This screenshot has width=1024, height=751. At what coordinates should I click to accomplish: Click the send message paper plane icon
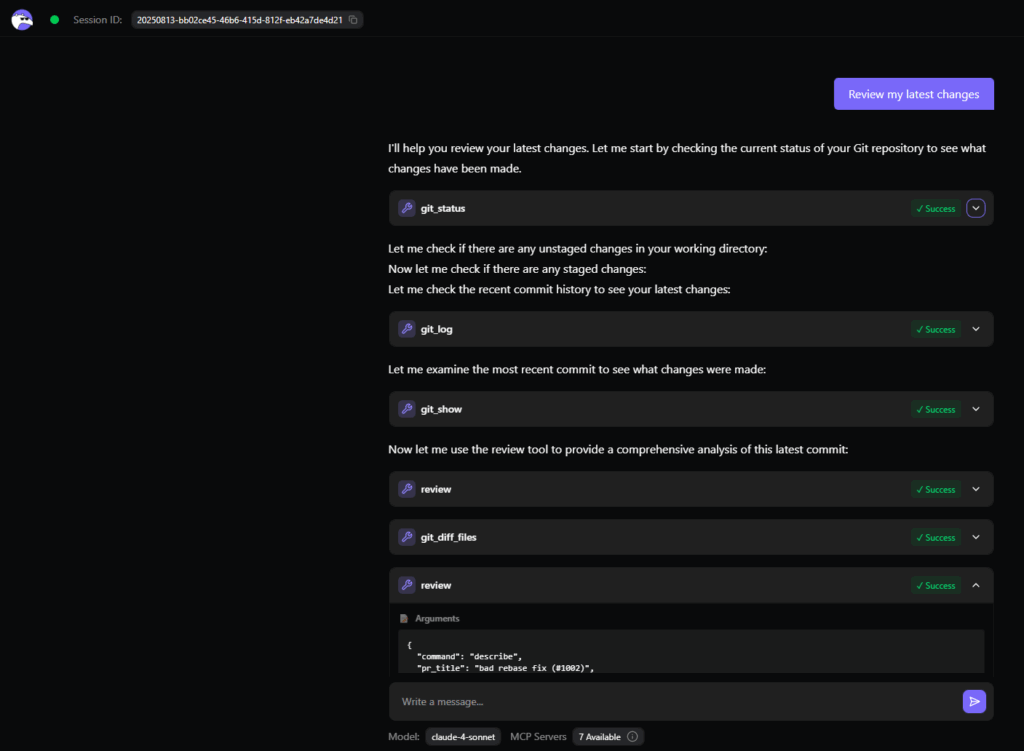[x=974, y=701]
